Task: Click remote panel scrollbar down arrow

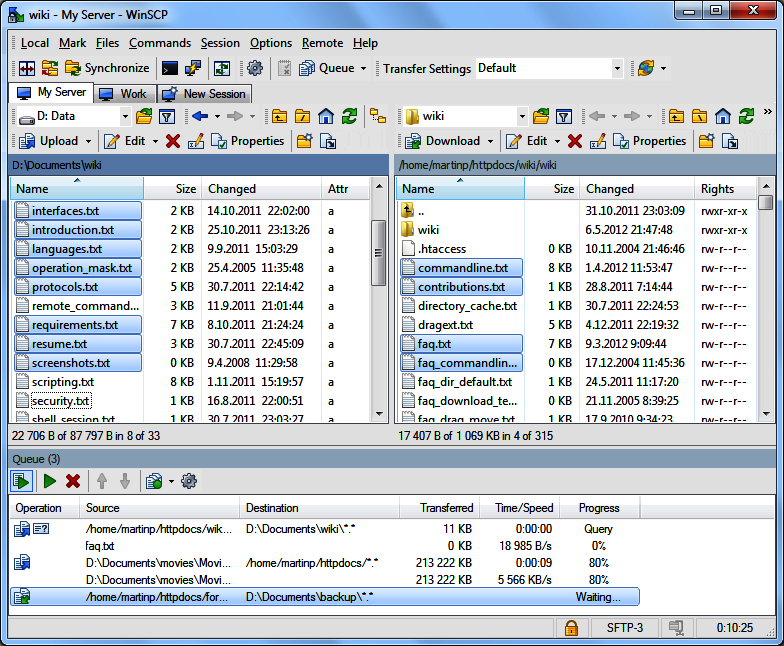Action: point(766,414)
